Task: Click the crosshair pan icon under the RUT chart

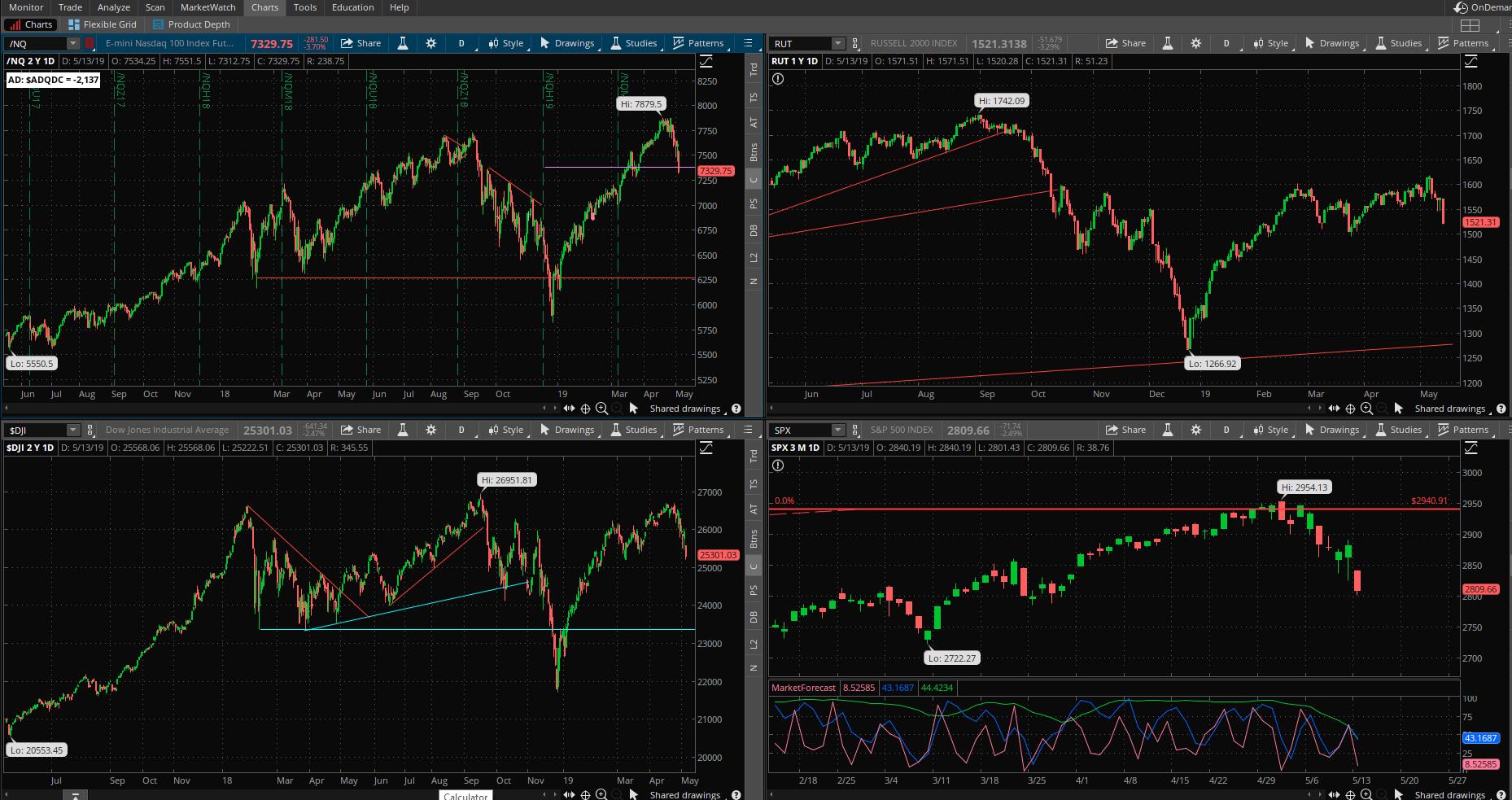Action: tap(1350, 409)
